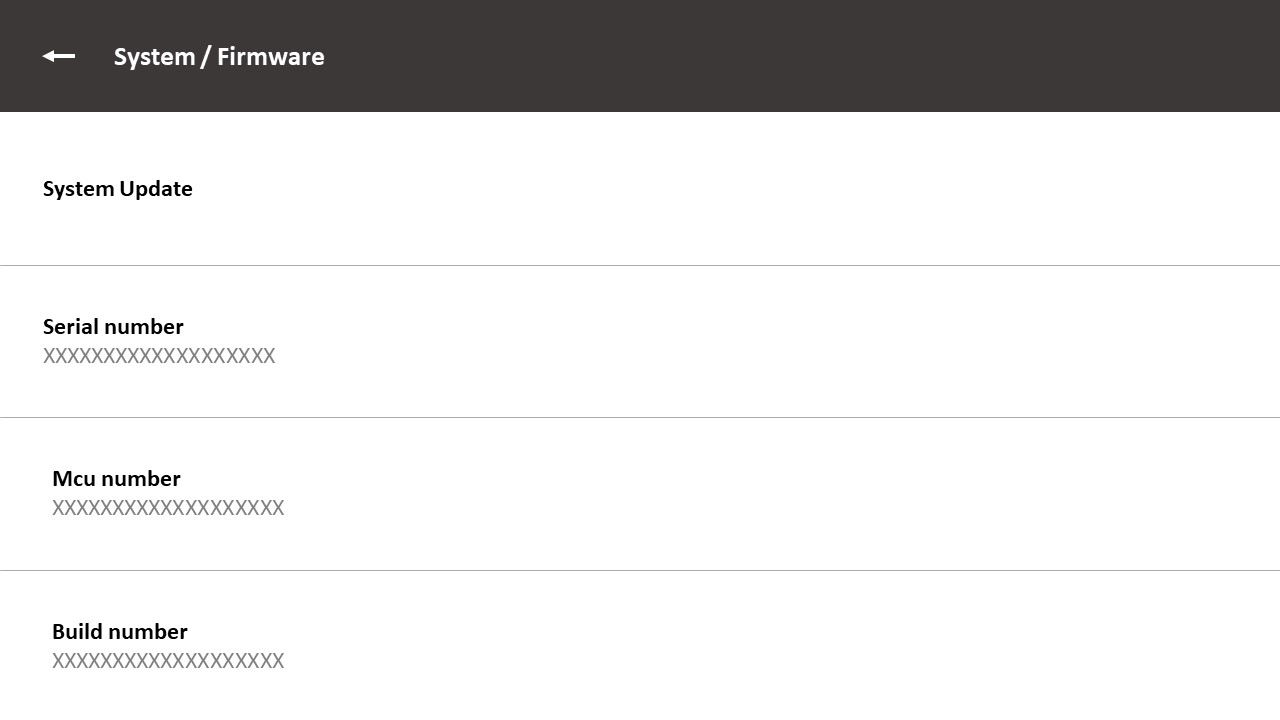Click the Serial number value text
1280x720 pixels.
pyautogui.click(x=159, y=356)
